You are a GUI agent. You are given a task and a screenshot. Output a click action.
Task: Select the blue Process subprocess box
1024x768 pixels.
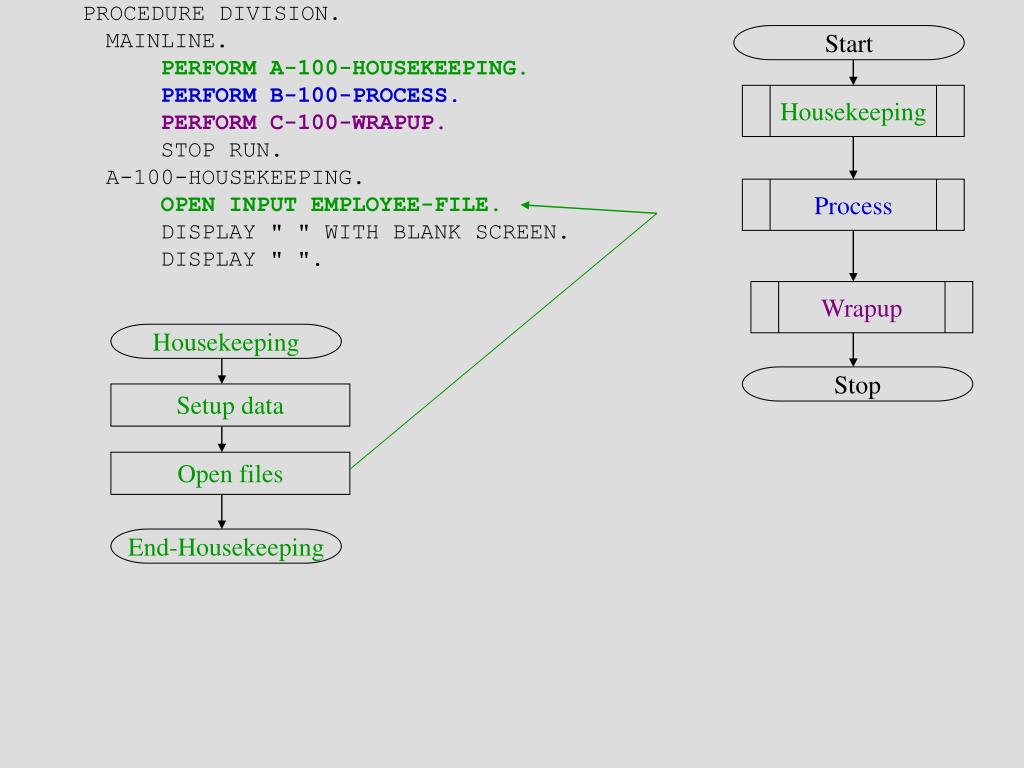pyautogui.click(x=853, y=205)
